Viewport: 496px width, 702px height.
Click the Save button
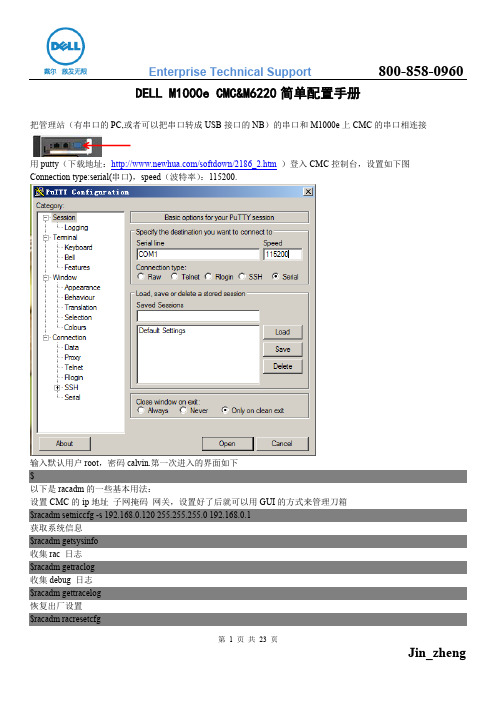pyautogui.click(x=282, y=349)
